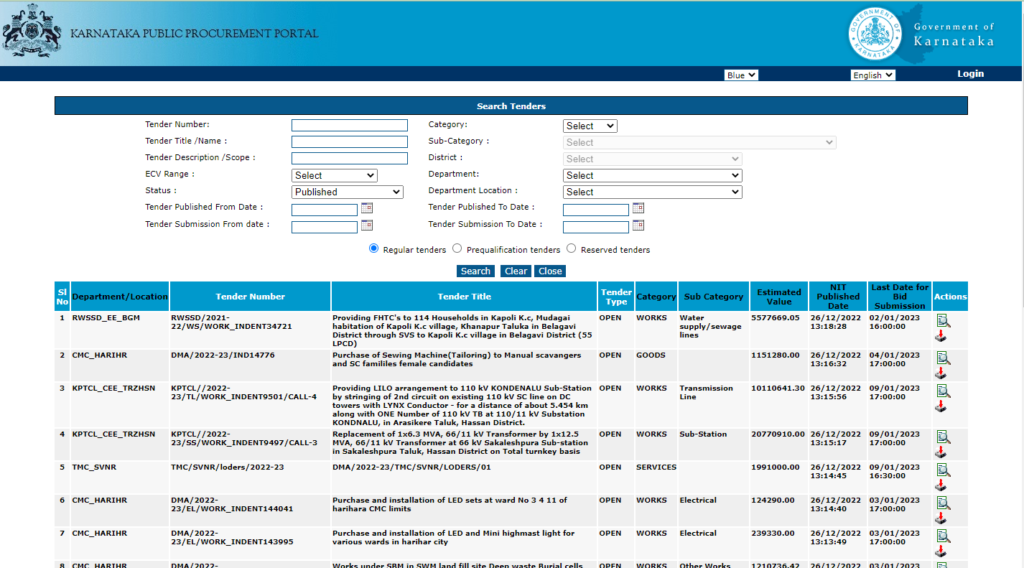This screenshot has width=1024, height=568.
Task: Open calendar for Tender Submission From date
Action: (x=366, y=226)
